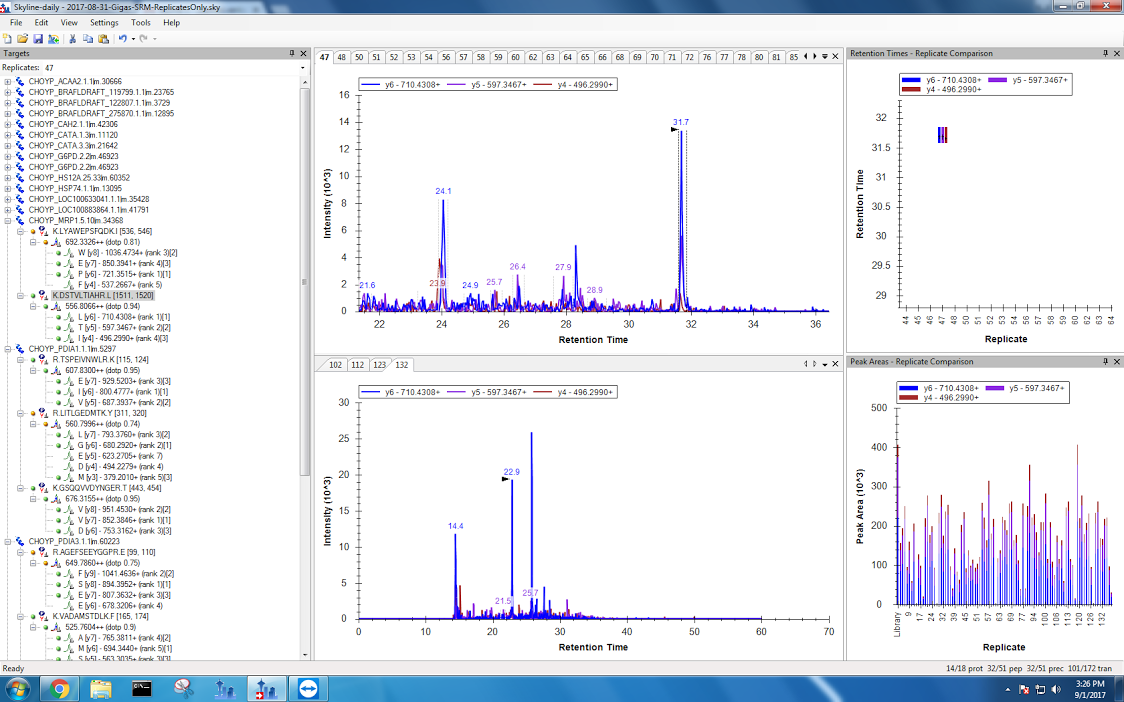
Task: Open the undo history dropdown arrow
Action: (x=132, y=38)
